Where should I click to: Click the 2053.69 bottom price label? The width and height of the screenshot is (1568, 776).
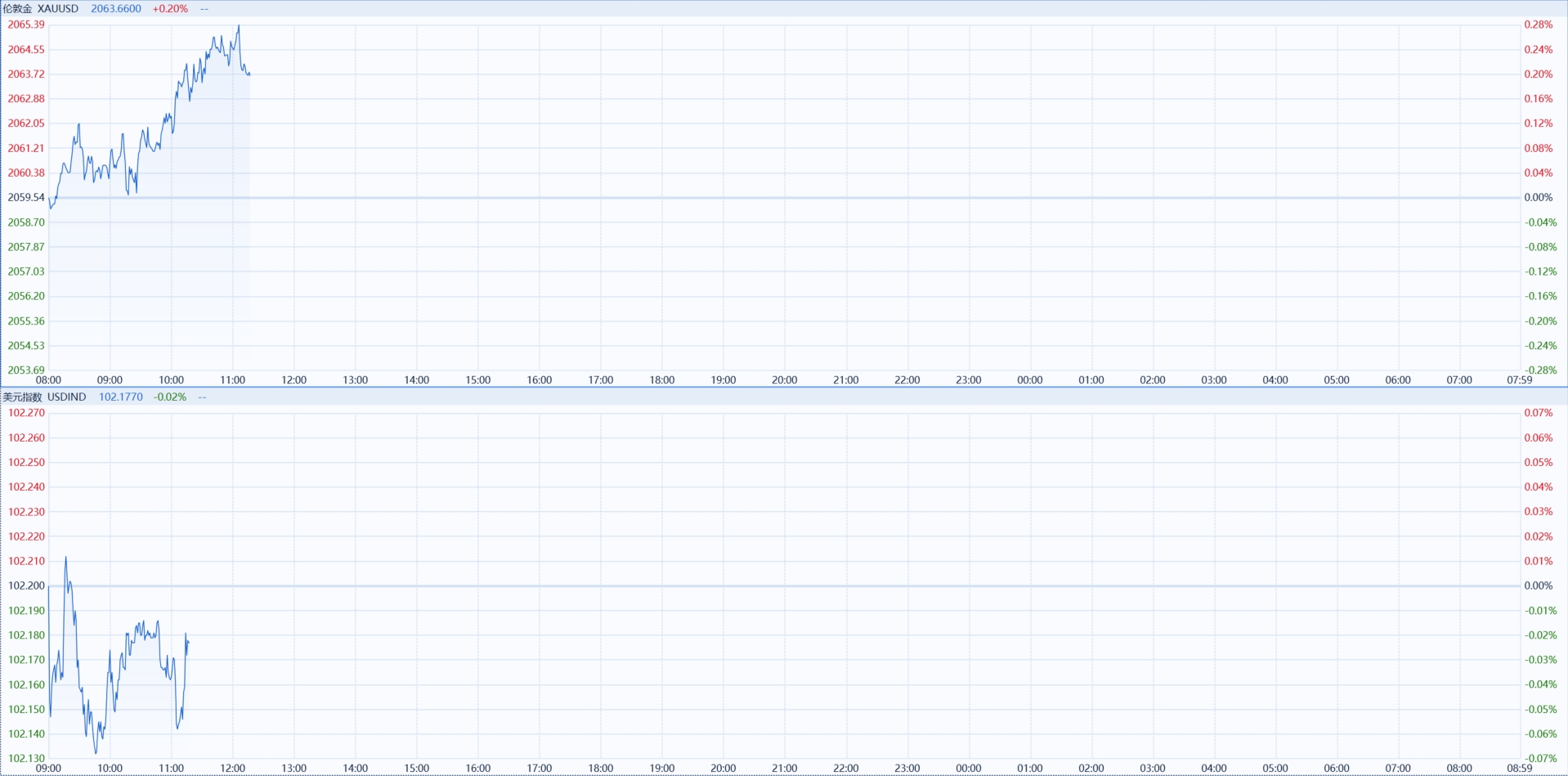pos(26,370)
